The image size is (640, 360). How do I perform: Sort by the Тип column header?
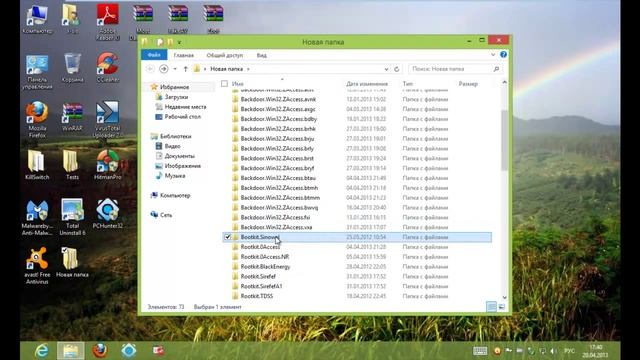pos(408,84)
